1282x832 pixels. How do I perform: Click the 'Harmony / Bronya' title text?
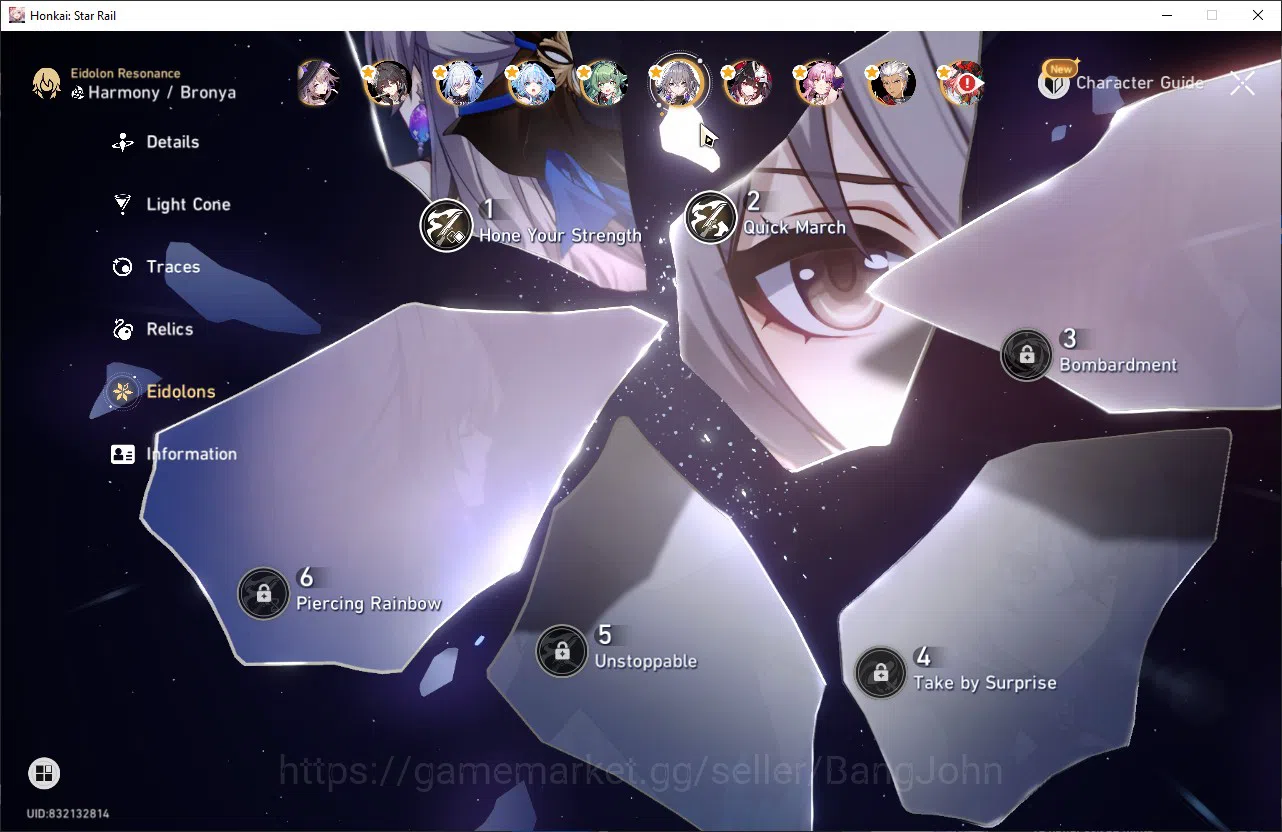tap(162, 93)
